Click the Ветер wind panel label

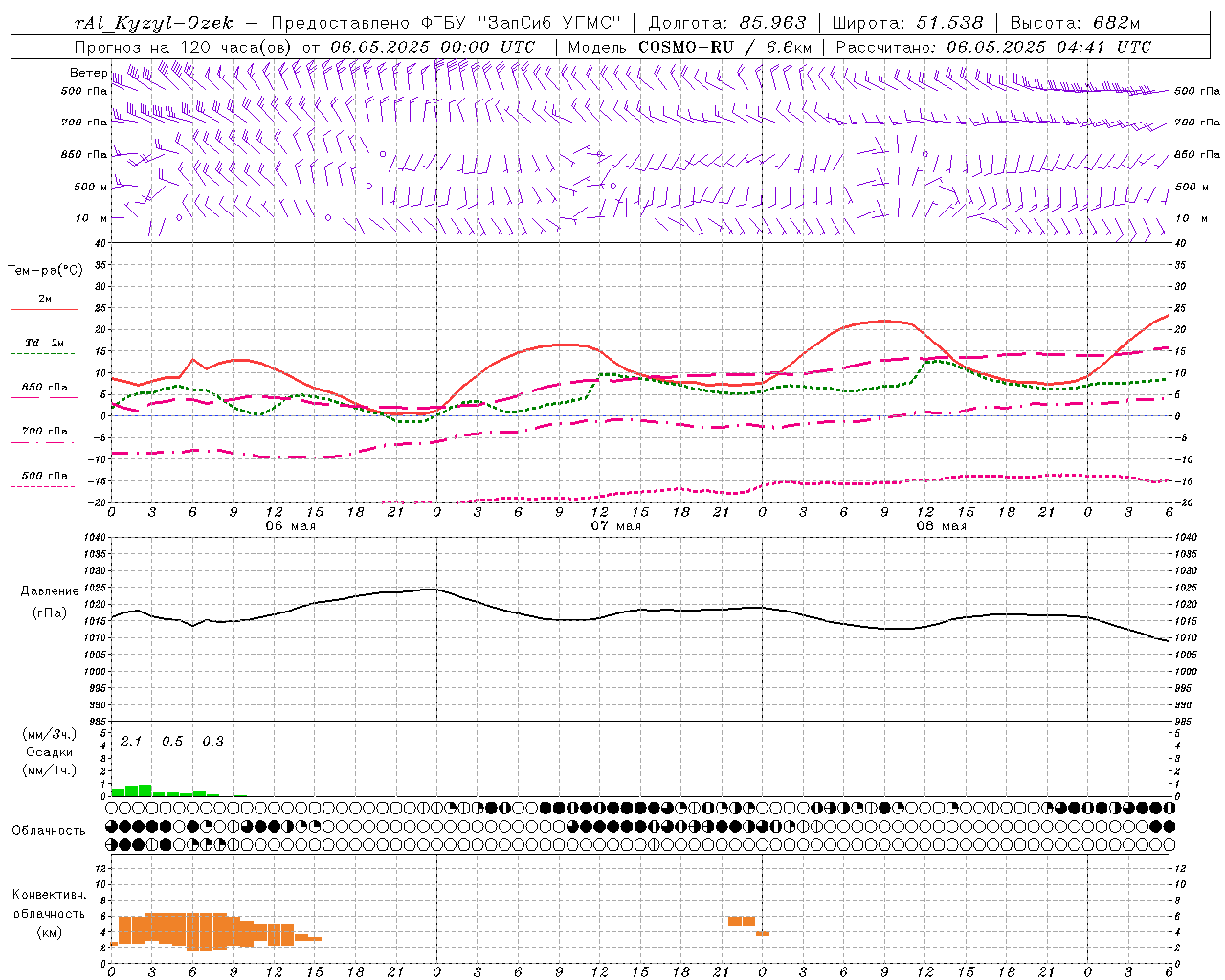click(88, 73)
